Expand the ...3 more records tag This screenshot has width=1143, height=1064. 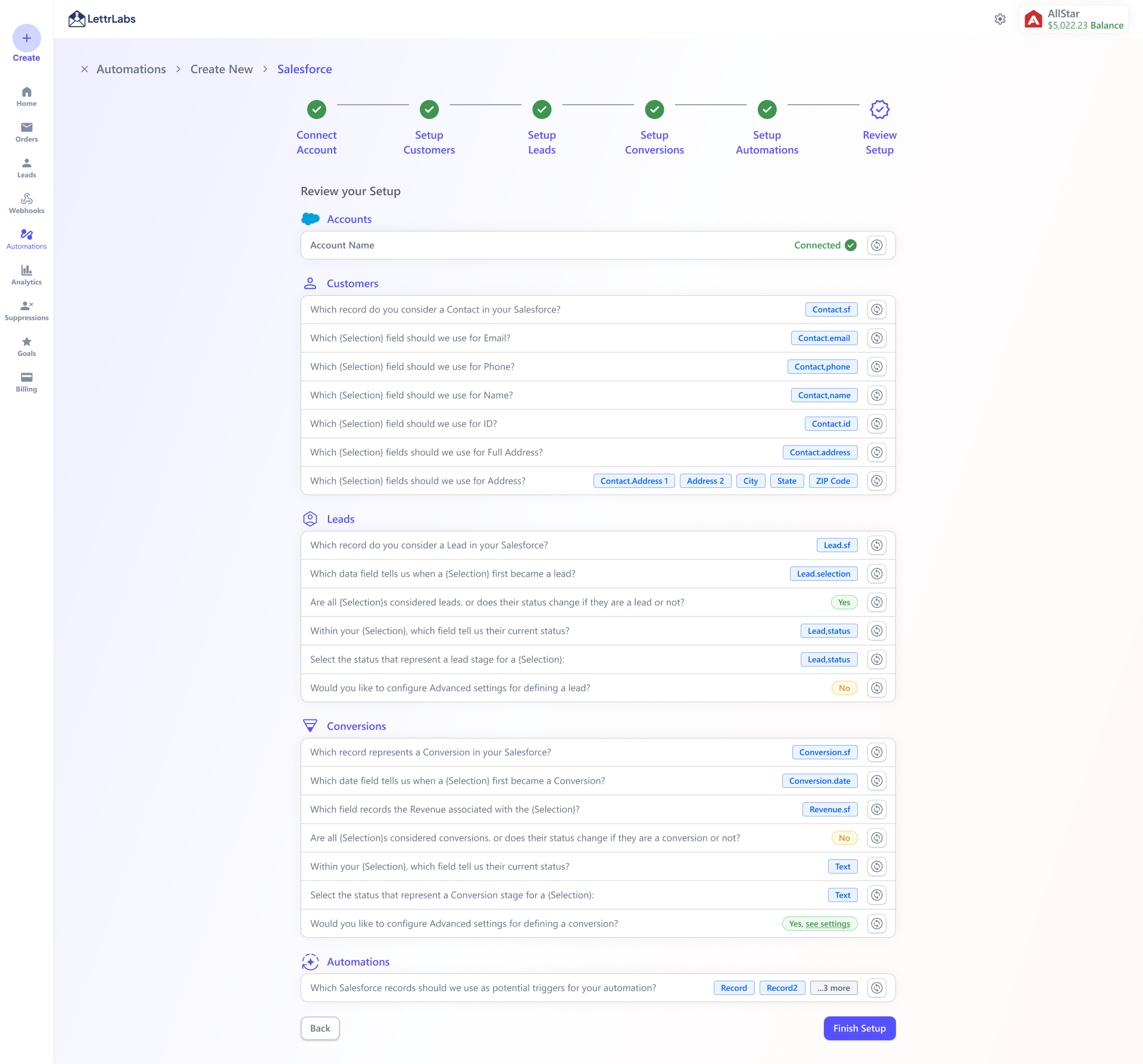[x=833, y=988]
